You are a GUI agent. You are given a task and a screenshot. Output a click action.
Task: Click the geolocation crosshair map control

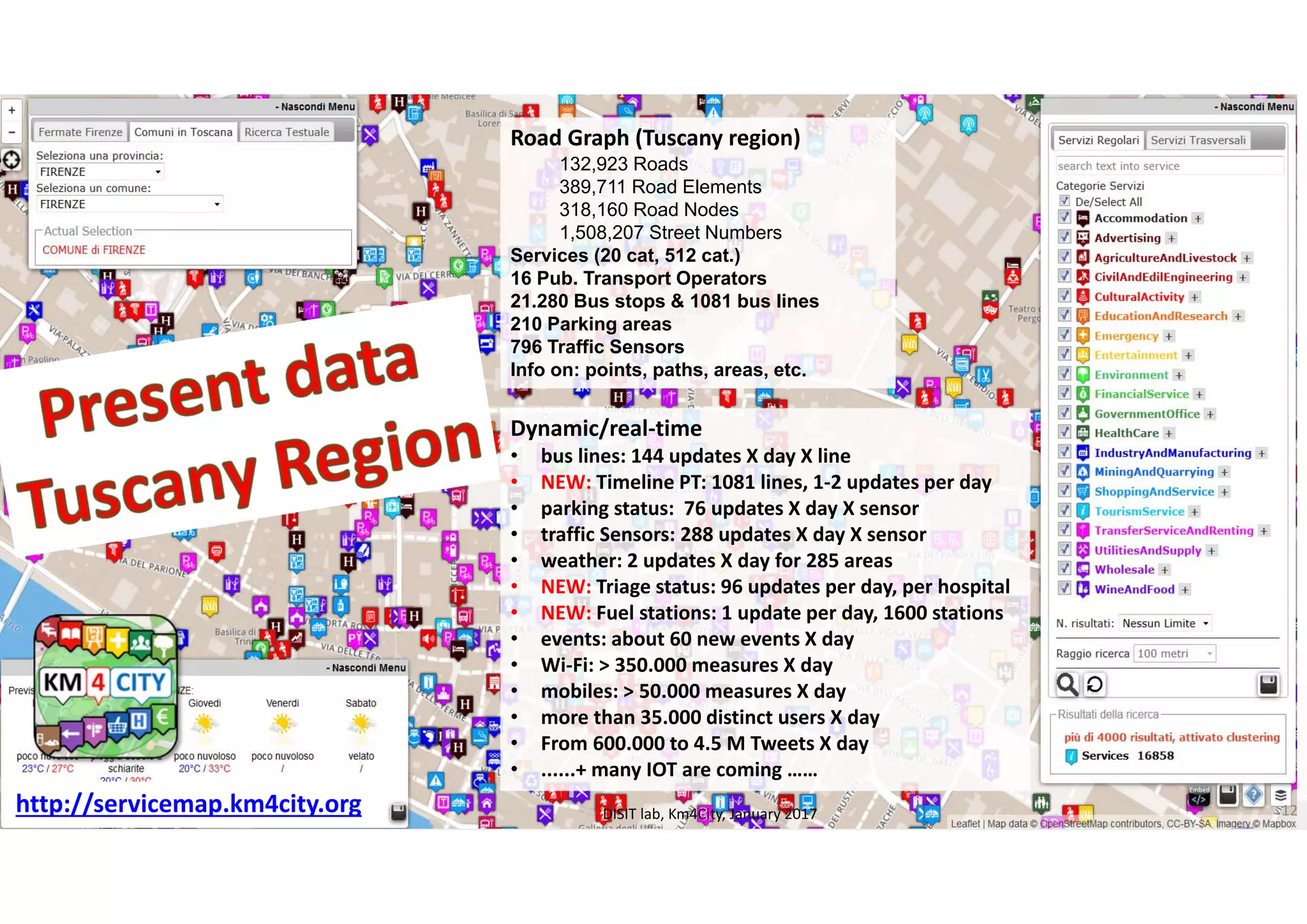[x=11, y=160]
